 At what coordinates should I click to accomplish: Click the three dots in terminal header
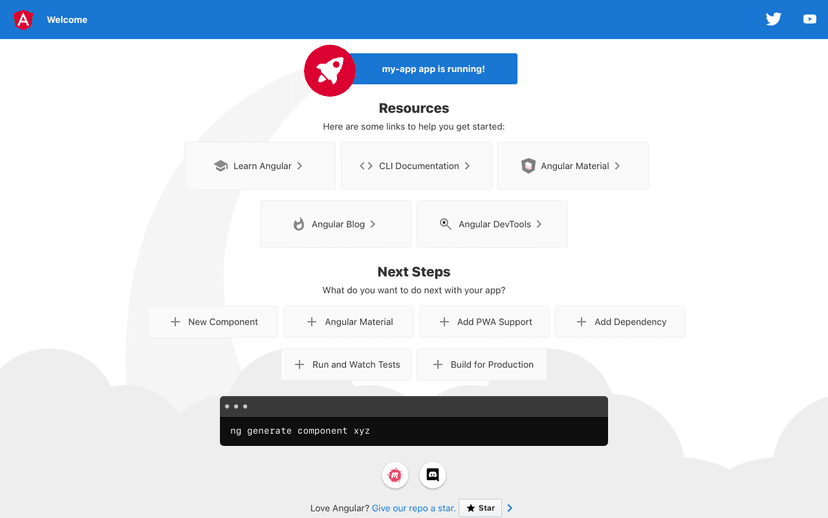[236, 407]
